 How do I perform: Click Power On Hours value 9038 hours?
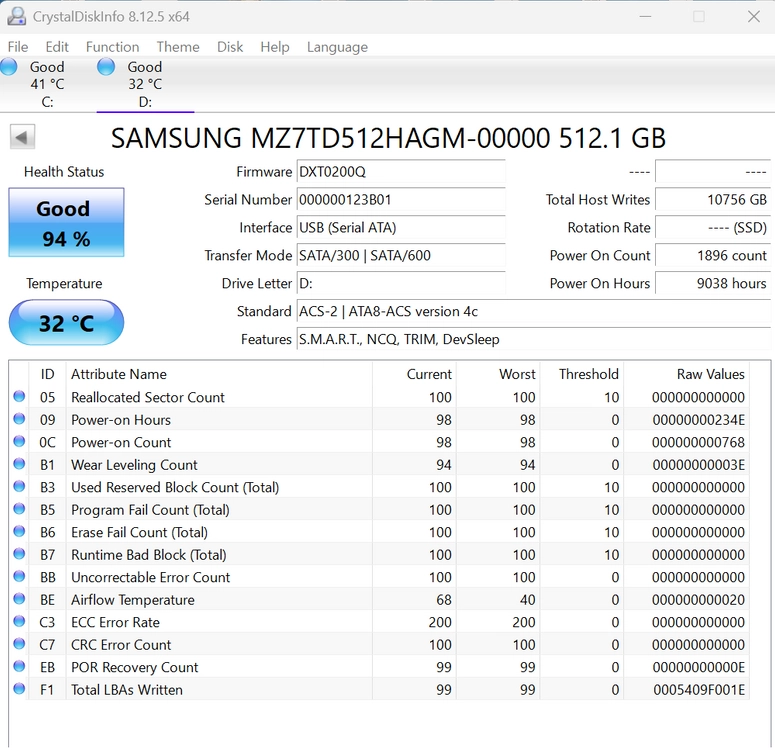click(713, 283)
